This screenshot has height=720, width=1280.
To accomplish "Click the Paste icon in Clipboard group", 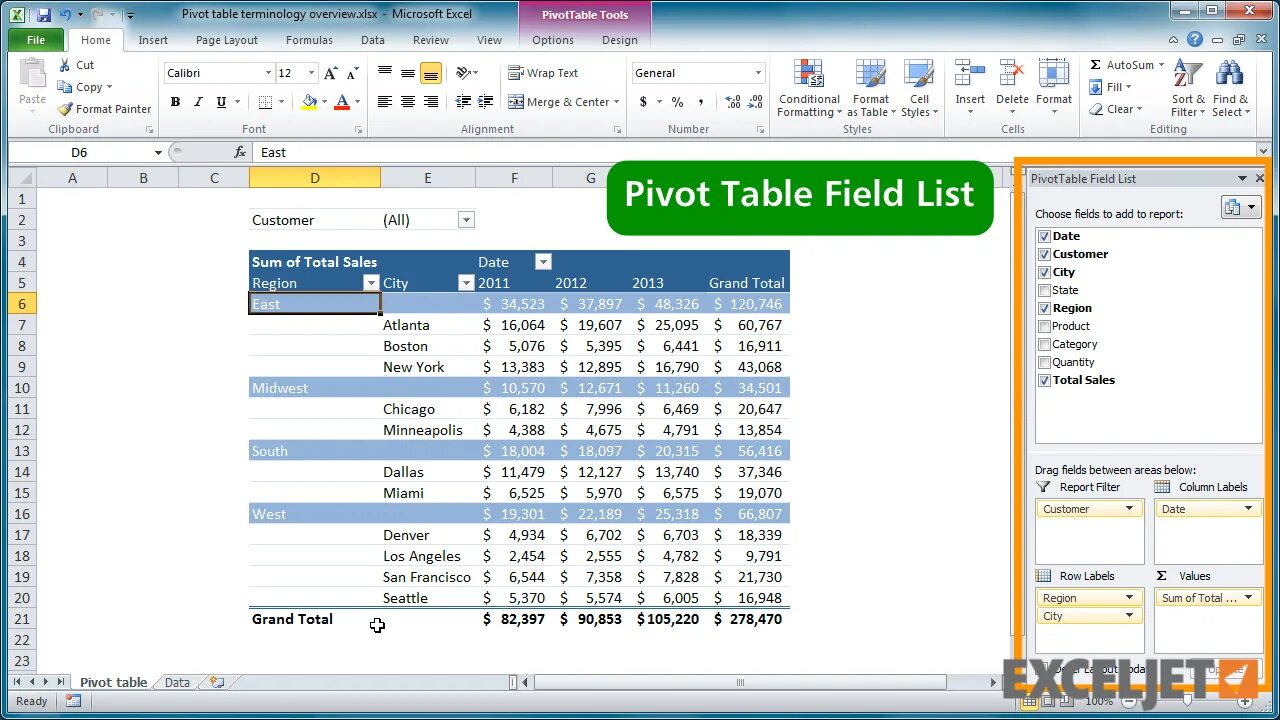I will (x=33, y=76).
